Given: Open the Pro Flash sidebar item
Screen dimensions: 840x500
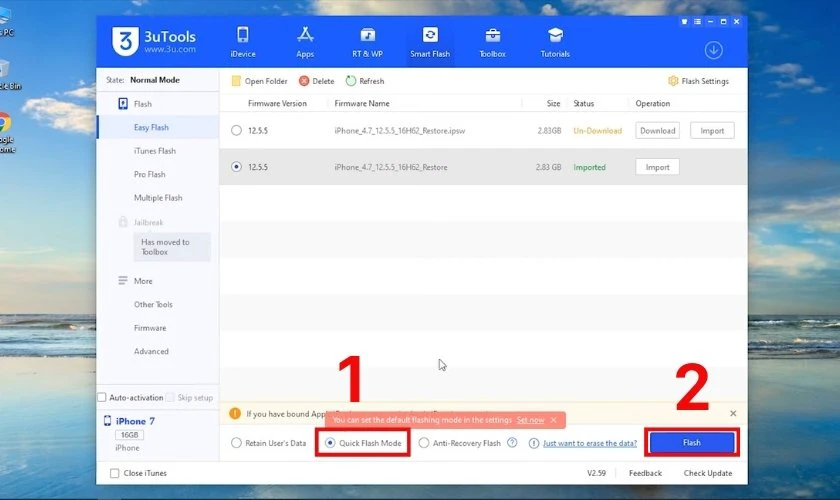Looking at the screenshot, I should click(x=152, y=174).
